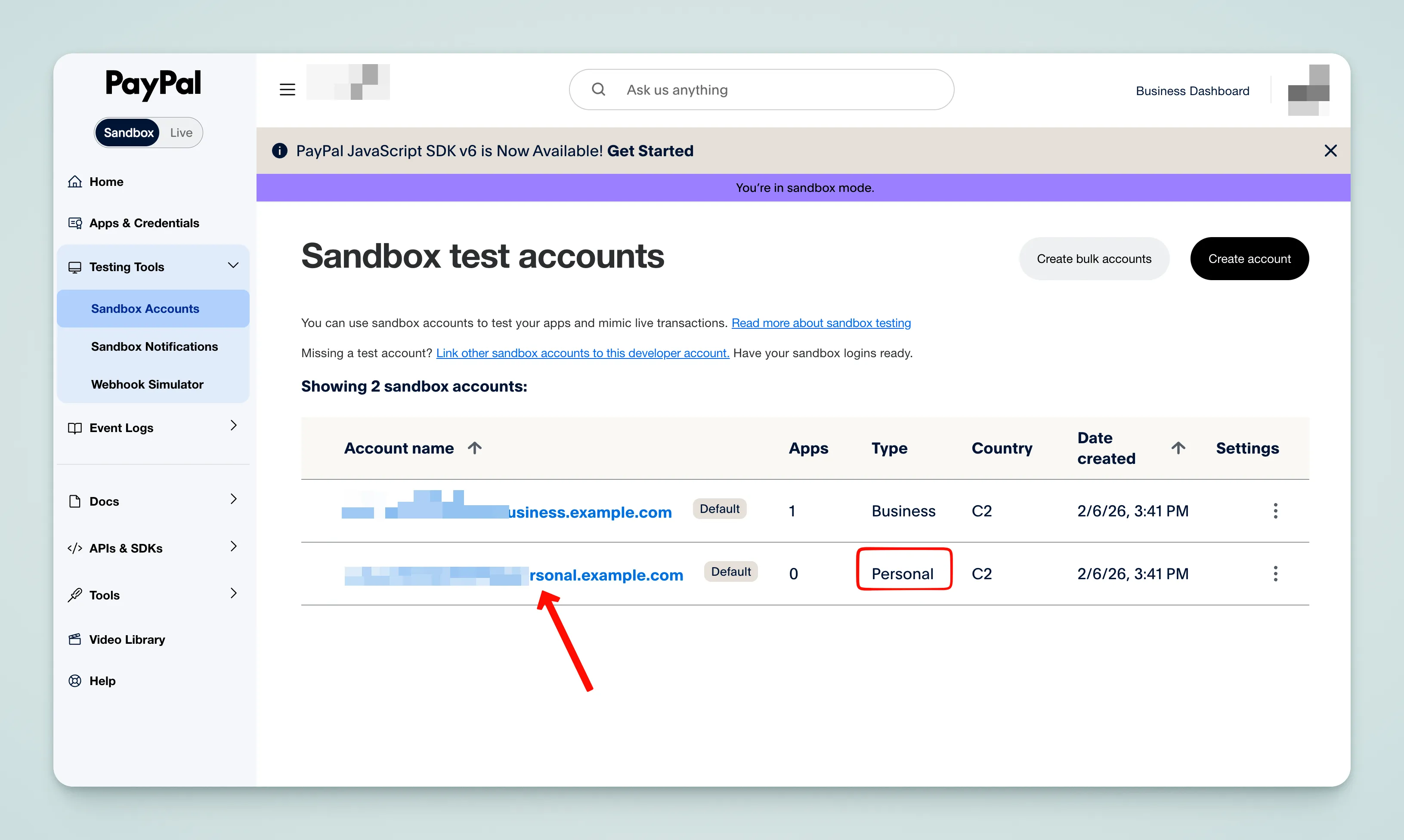
Task: Open the Read more about sandbox testing link
Action: [x=821, y=323]
